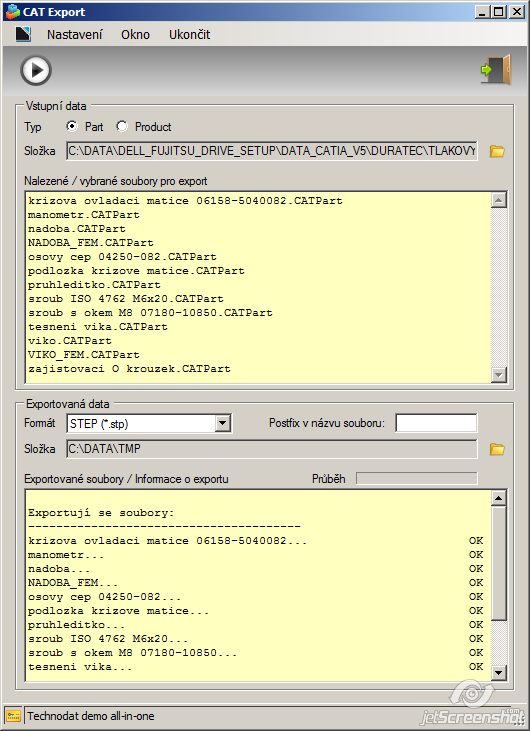Open the application logo menu icon
530x731 pixels.
tap(23, 34)
